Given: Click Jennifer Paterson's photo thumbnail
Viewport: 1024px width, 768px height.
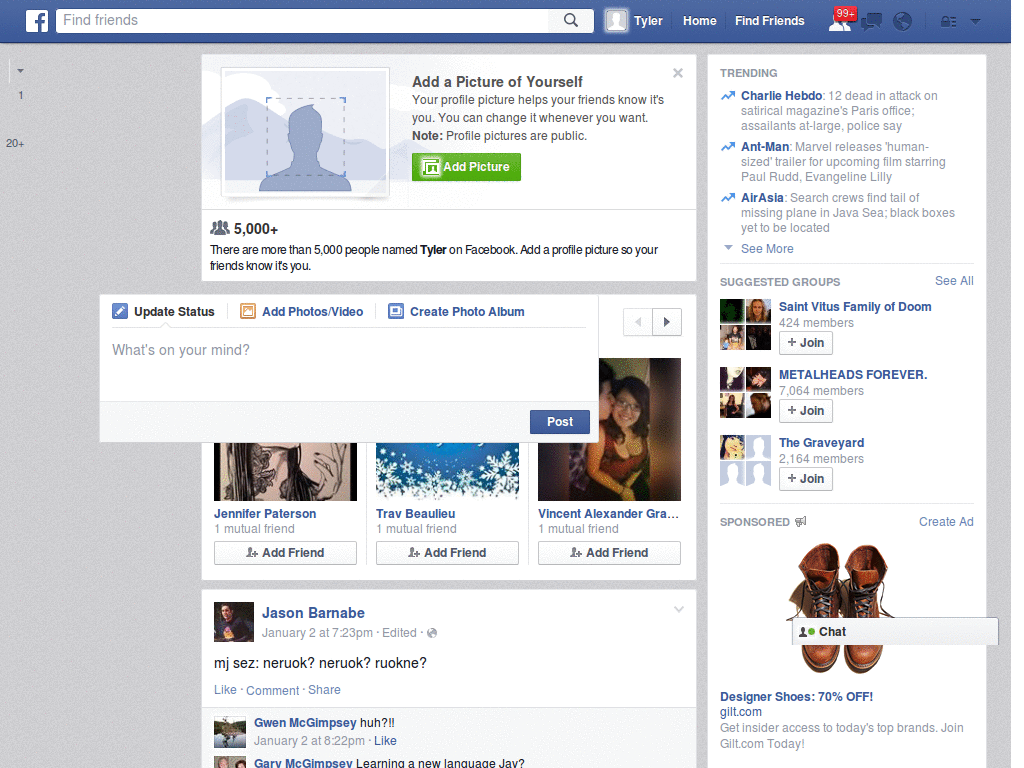Looking at the screenshot, I should point(285,472).
